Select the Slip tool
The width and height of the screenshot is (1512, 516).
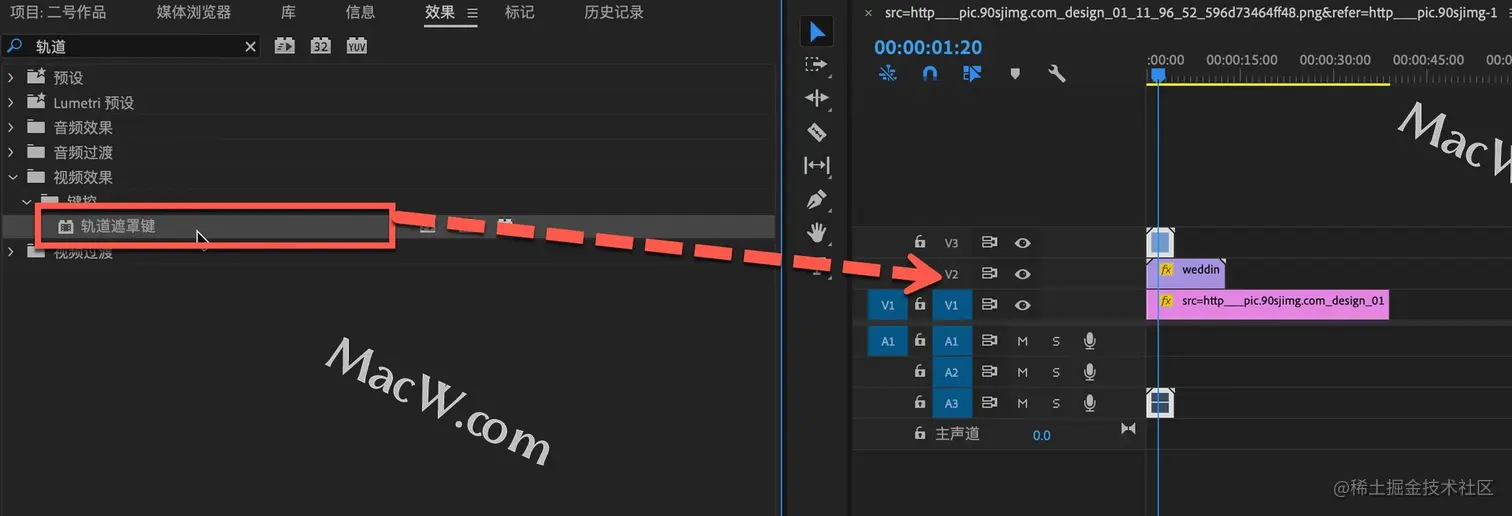coord(817,165)
